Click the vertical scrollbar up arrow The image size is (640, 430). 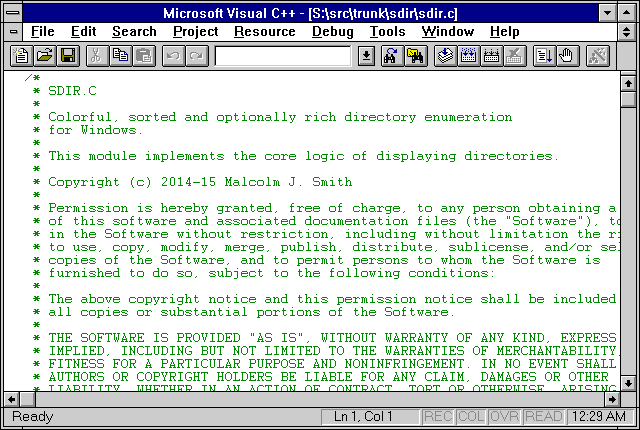click(x=628, y=84)
